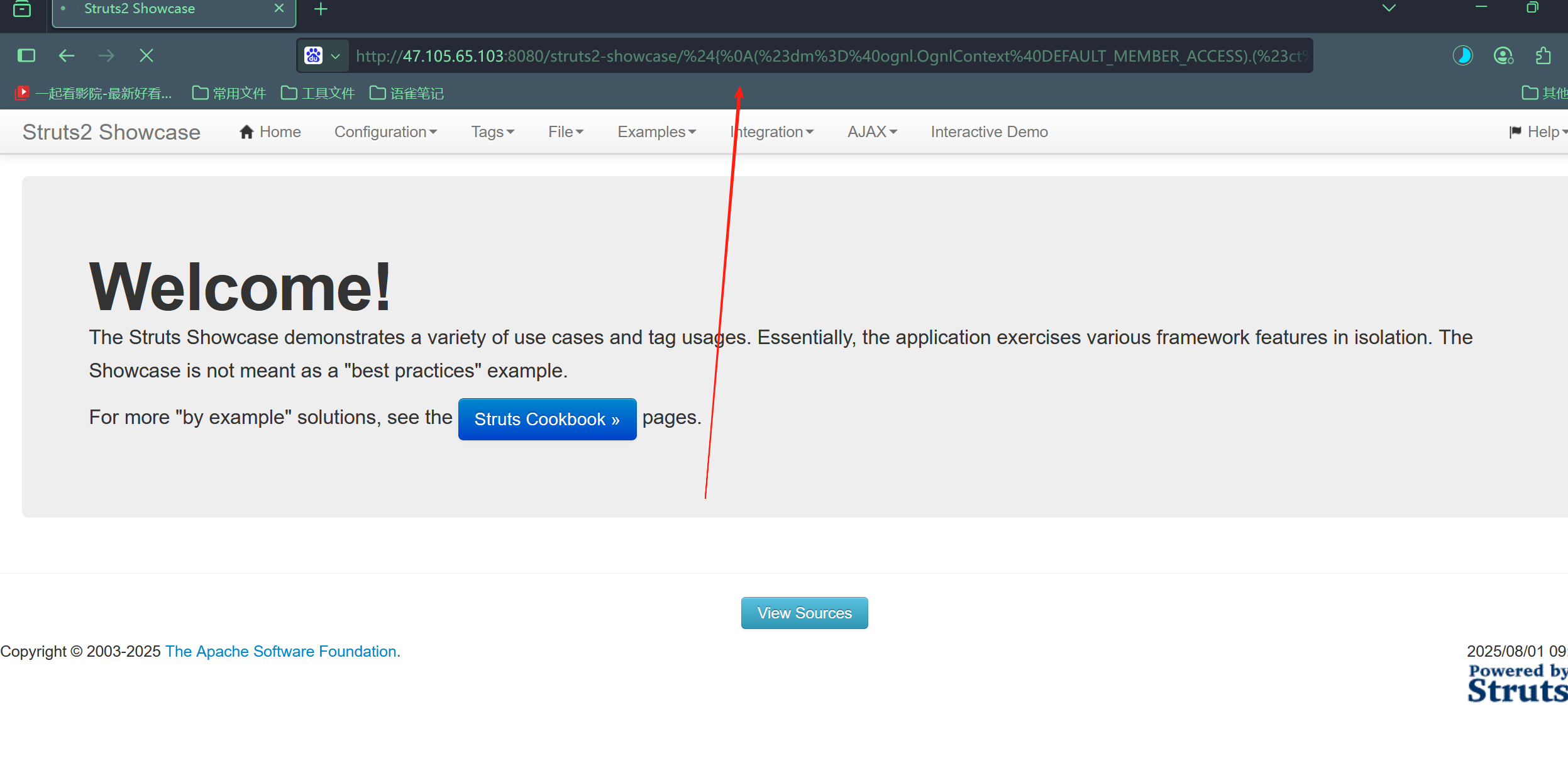
Task: Click the tab manager icon at top-left
Action: [22, 9]
